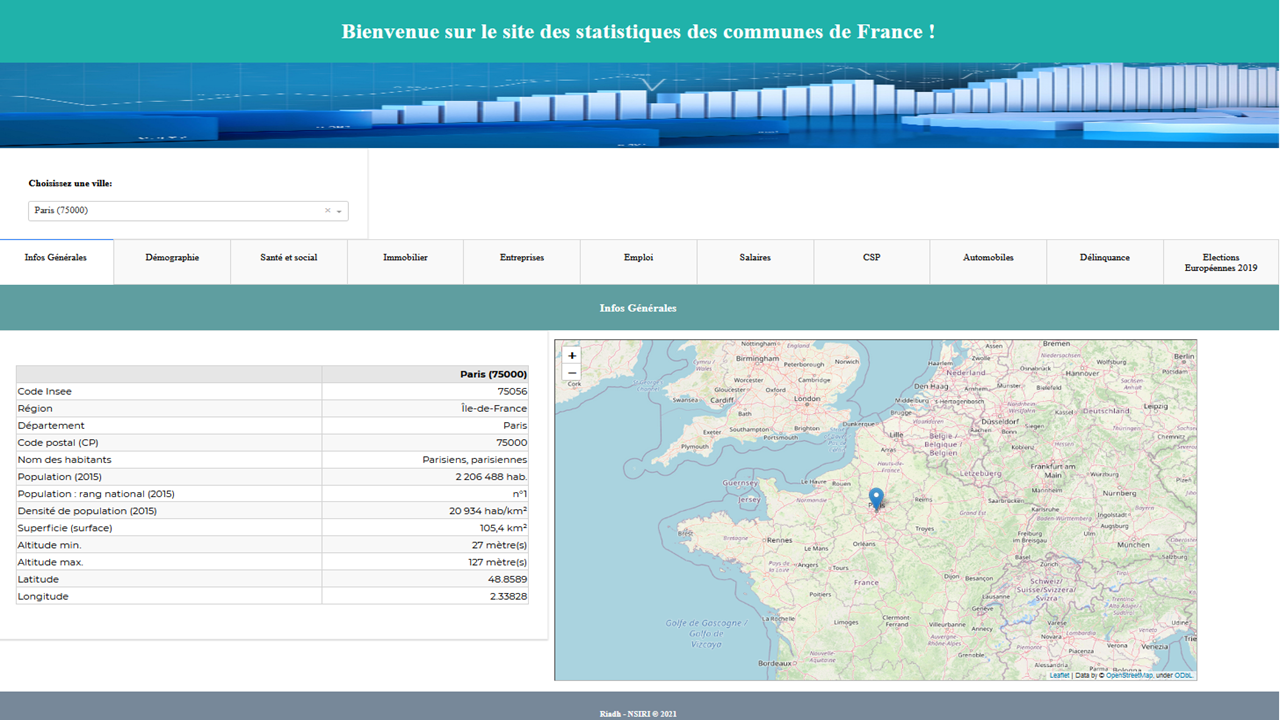Open Elections Européennes 2019 tab
Screen dimensions: 1280x720
click(x=1221, y=262)
